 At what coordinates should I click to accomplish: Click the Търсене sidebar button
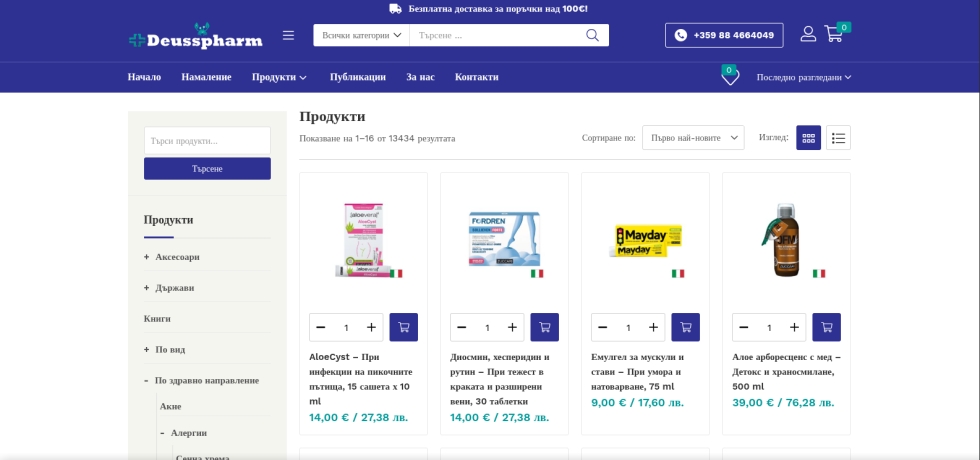pos(208,169)
